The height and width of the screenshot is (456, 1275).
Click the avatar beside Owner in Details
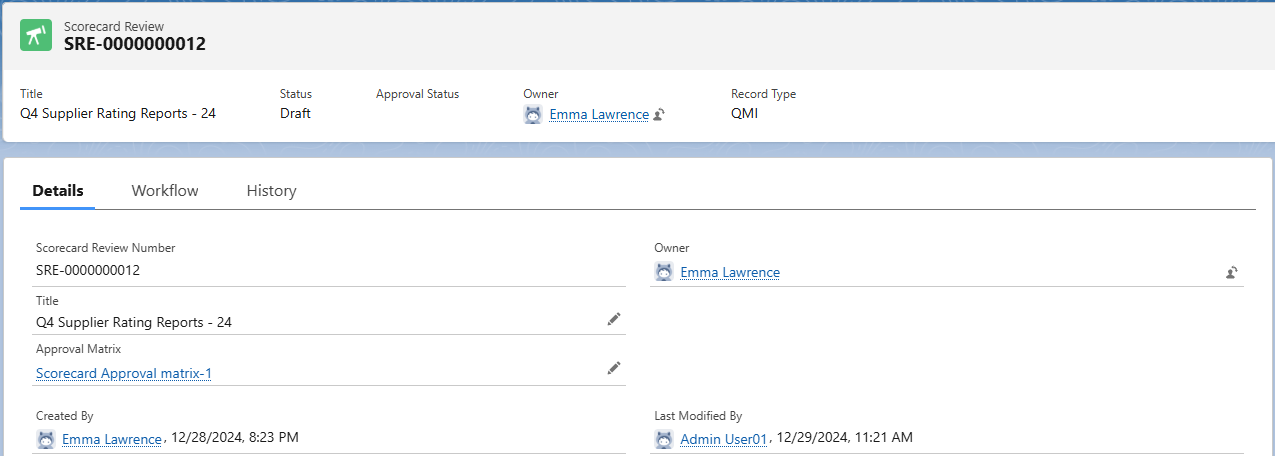point(664,272)
